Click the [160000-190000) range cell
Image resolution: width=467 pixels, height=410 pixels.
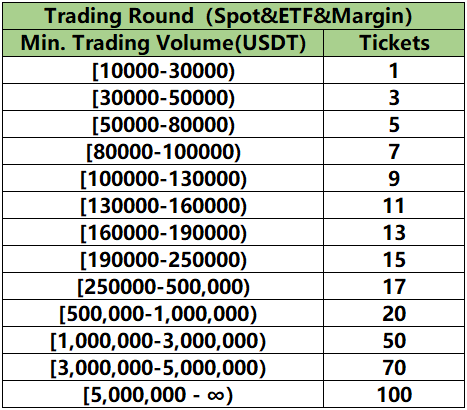tap(163, 232)
